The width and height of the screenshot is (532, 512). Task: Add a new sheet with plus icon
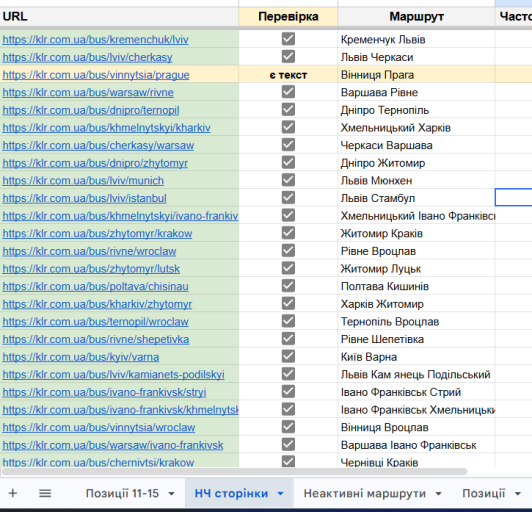(x=13, y=493)
